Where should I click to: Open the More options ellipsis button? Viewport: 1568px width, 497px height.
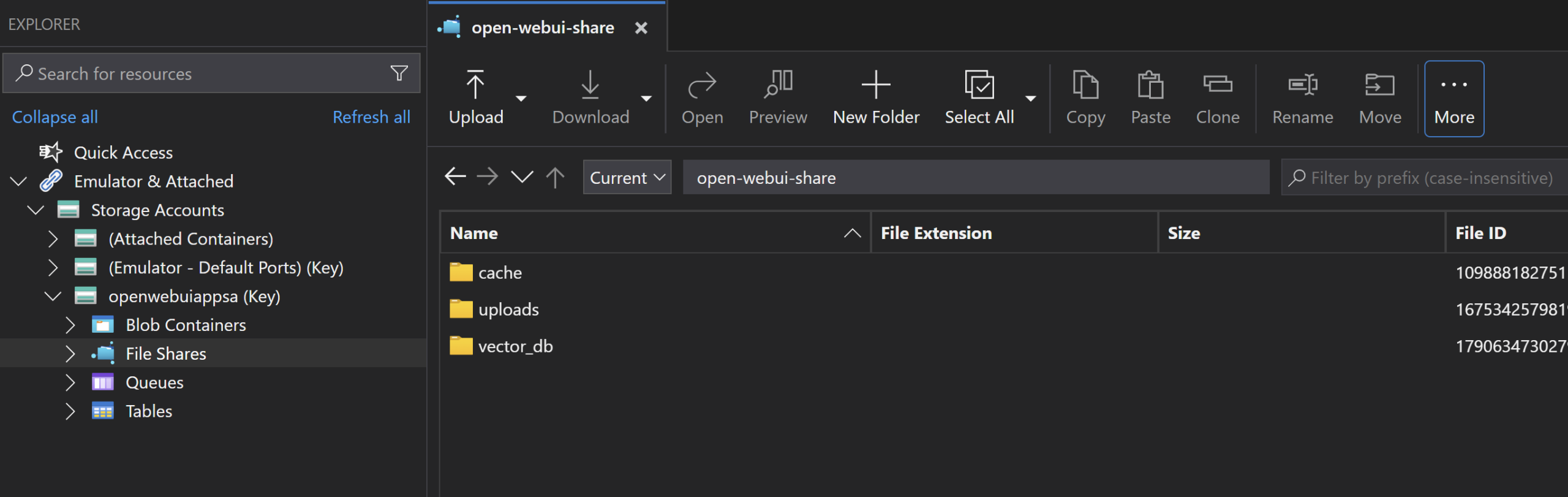coord(1453,98)
